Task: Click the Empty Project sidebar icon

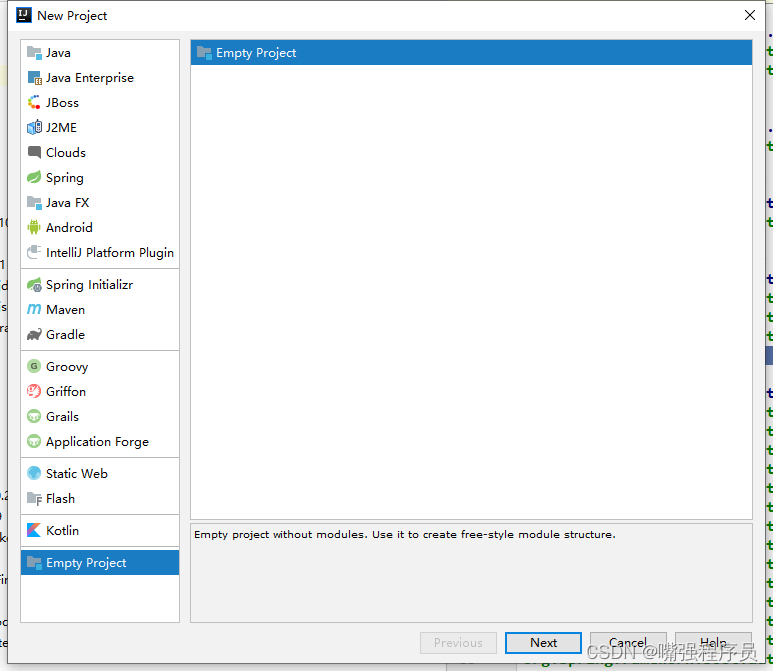Action: click(x=34, y=563)
